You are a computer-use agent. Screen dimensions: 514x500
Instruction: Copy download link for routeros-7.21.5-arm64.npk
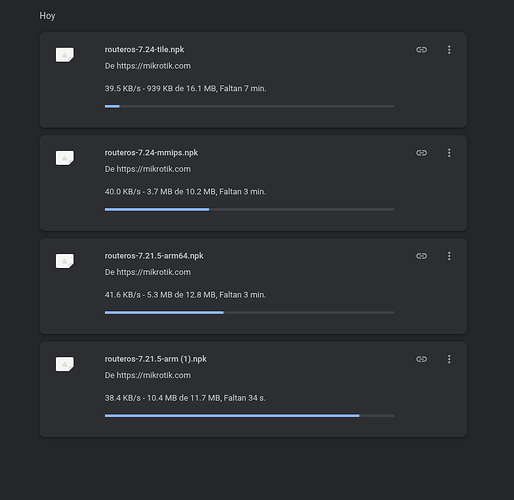pos(421,256)
